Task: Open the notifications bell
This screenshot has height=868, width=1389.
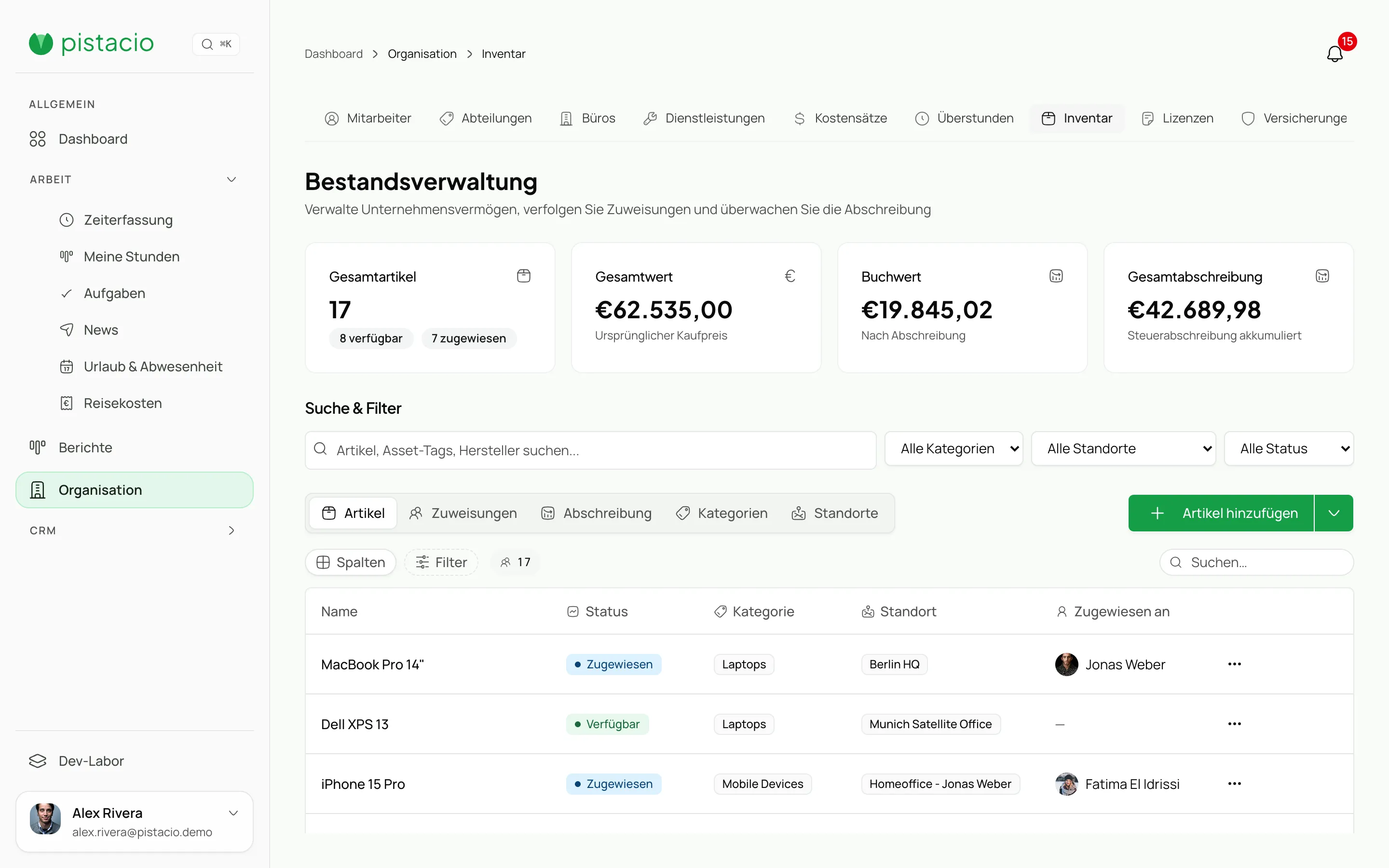Action: point(1335,54)
